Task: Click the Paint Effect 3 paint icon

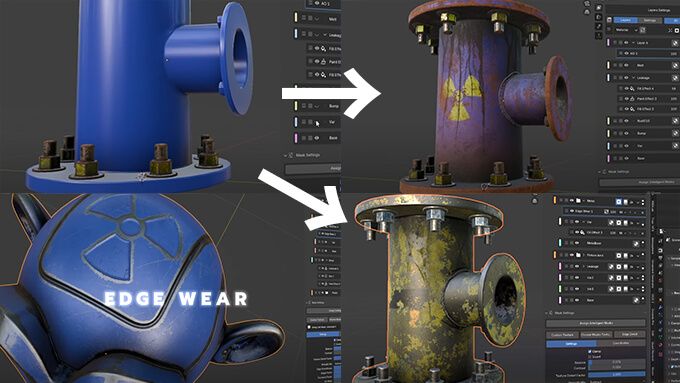Action: [633, 99]
